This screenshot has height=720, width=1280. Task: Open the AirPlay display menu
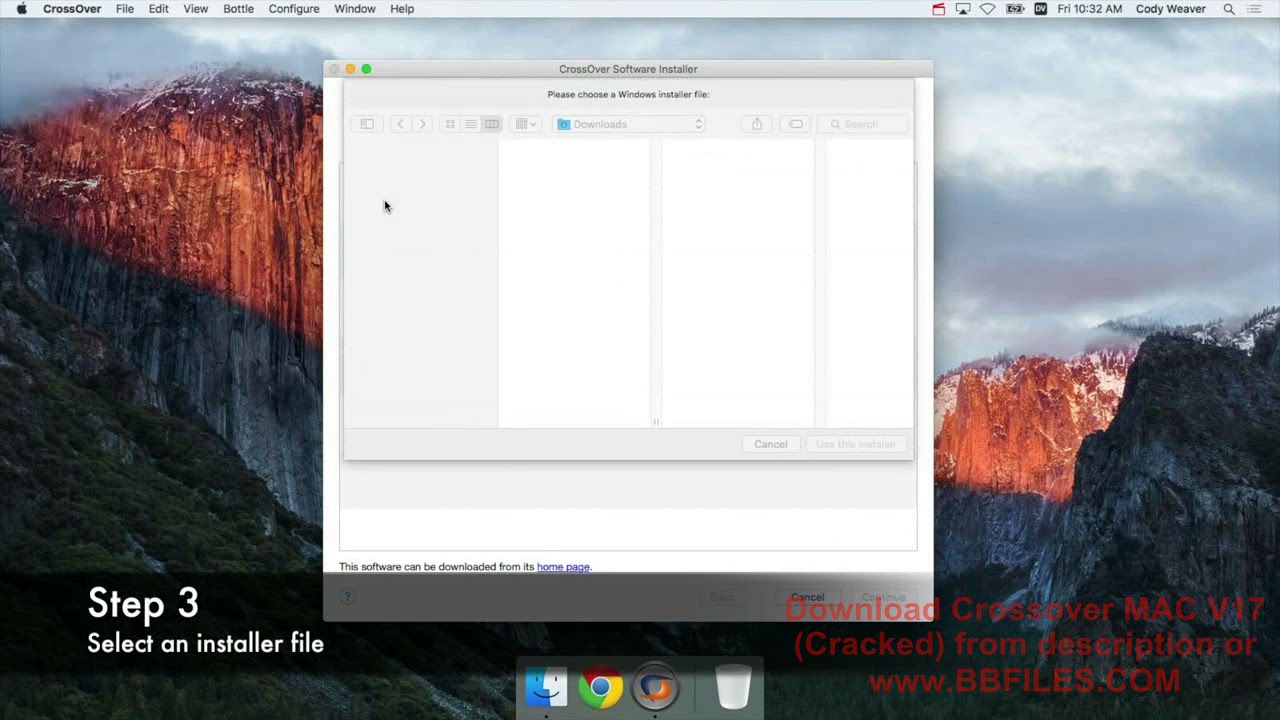tap(963, 9)
